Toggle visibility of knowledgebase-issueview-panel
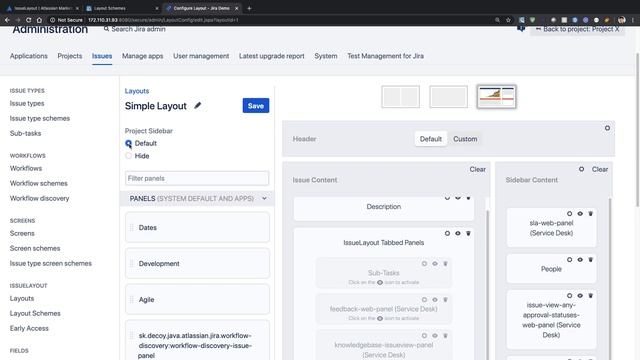Screen dimensions: 640x360 [x=435, y=336]
